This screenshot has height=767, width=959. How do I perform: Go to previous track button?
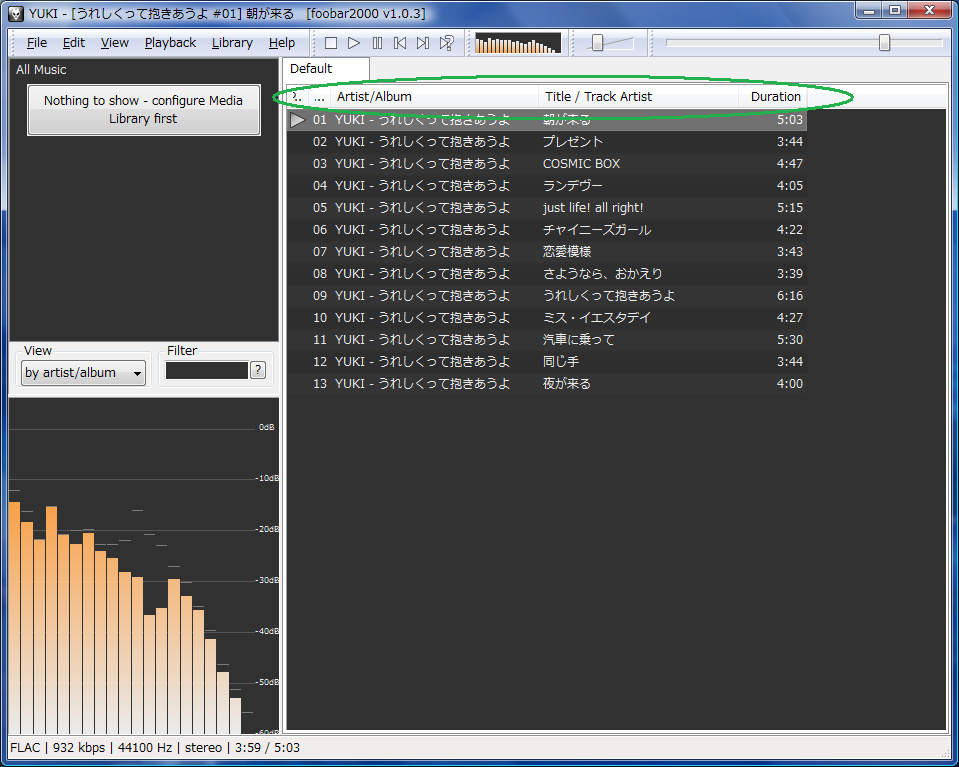click(400, 43)
